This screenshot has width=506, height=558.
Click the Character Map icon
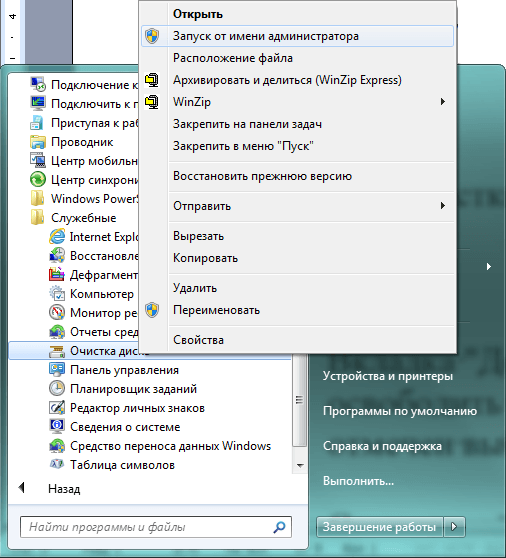pyautogui.click(x=57, y=465)
